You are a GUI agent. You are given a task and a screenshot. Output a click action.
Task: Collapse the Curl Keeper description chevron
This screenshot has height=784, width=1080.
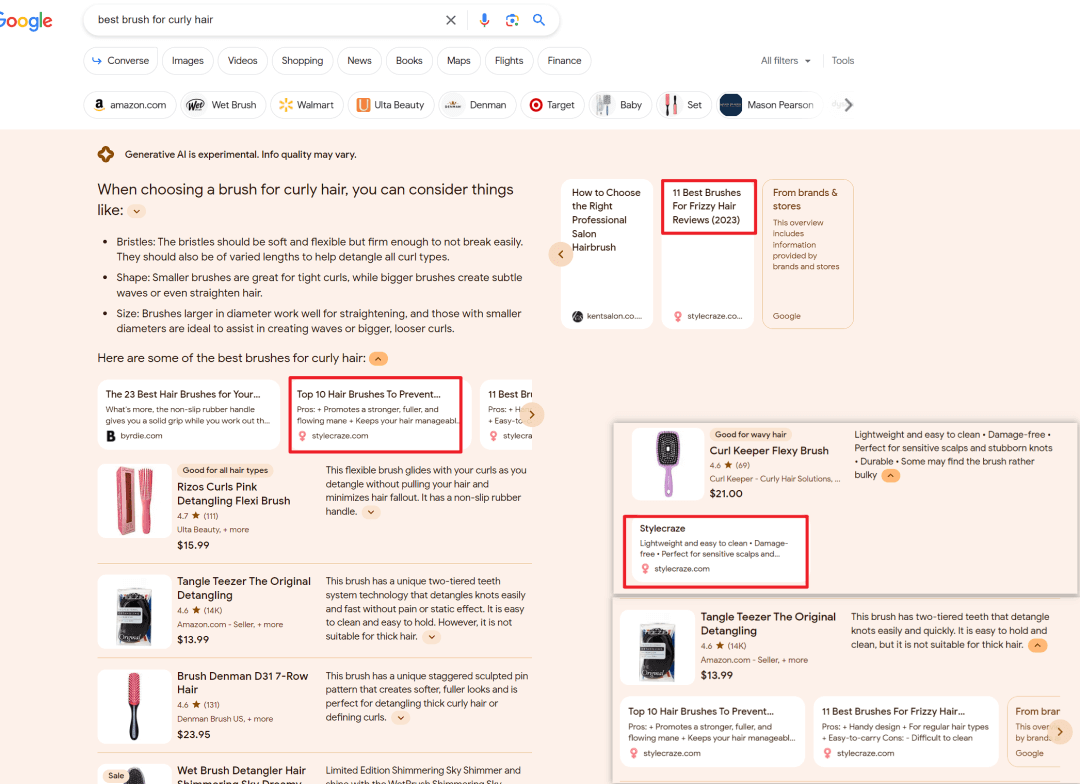(891, 475)
